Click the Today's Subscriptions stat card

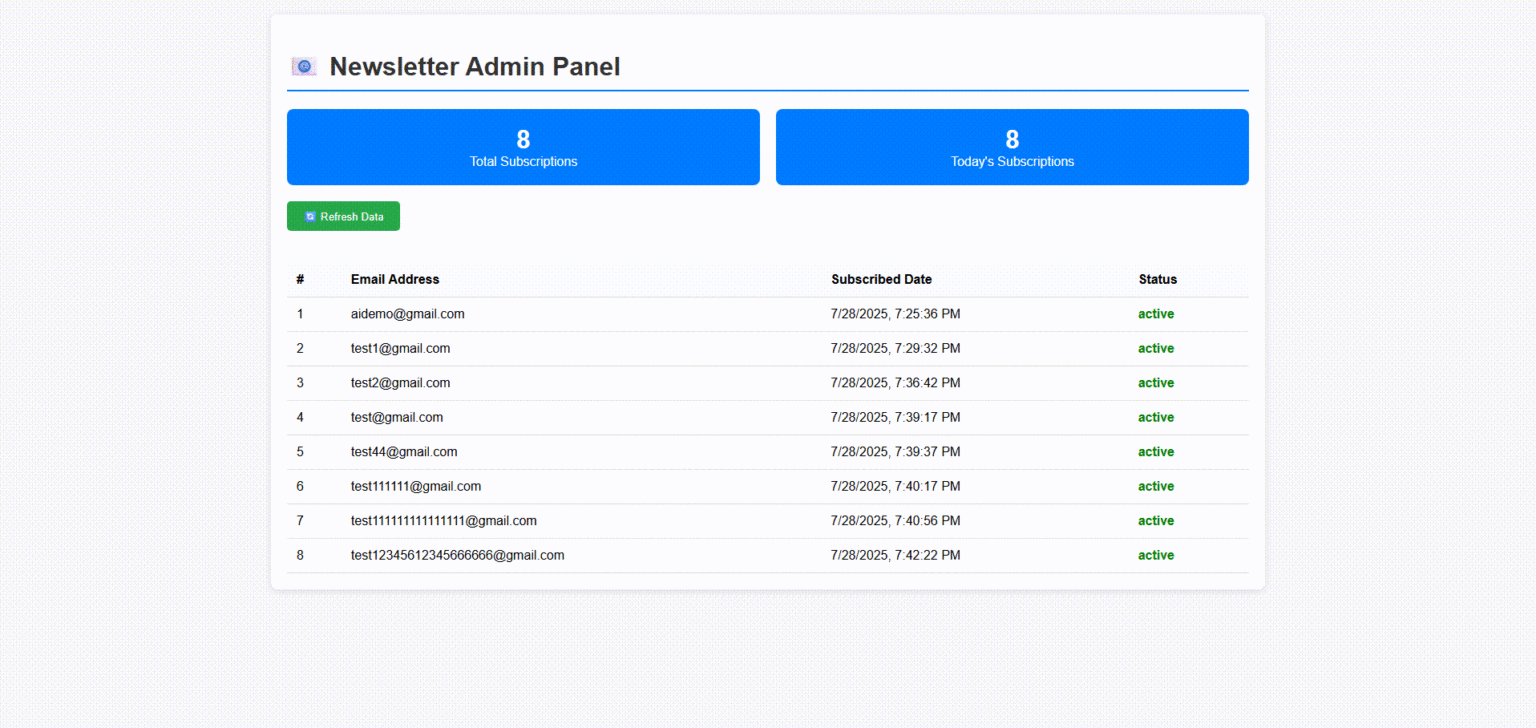tap(1012, 147)
